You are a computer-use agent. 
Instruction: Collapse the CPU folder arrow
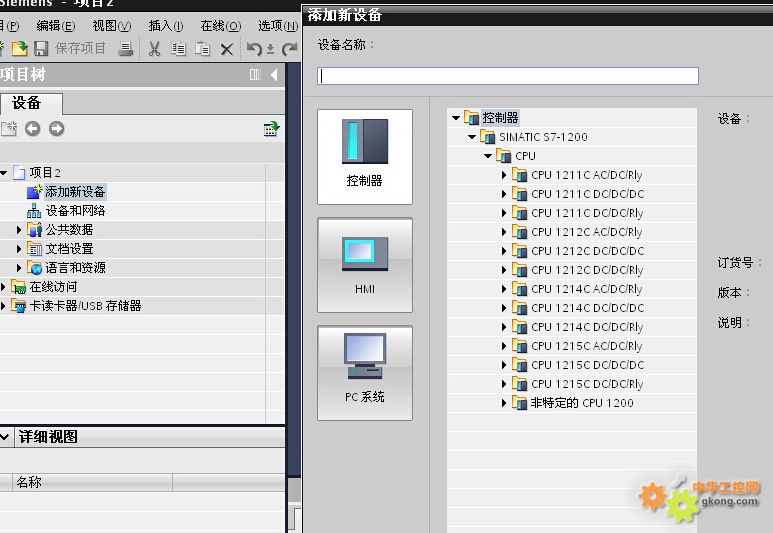(x=488, y=156)
